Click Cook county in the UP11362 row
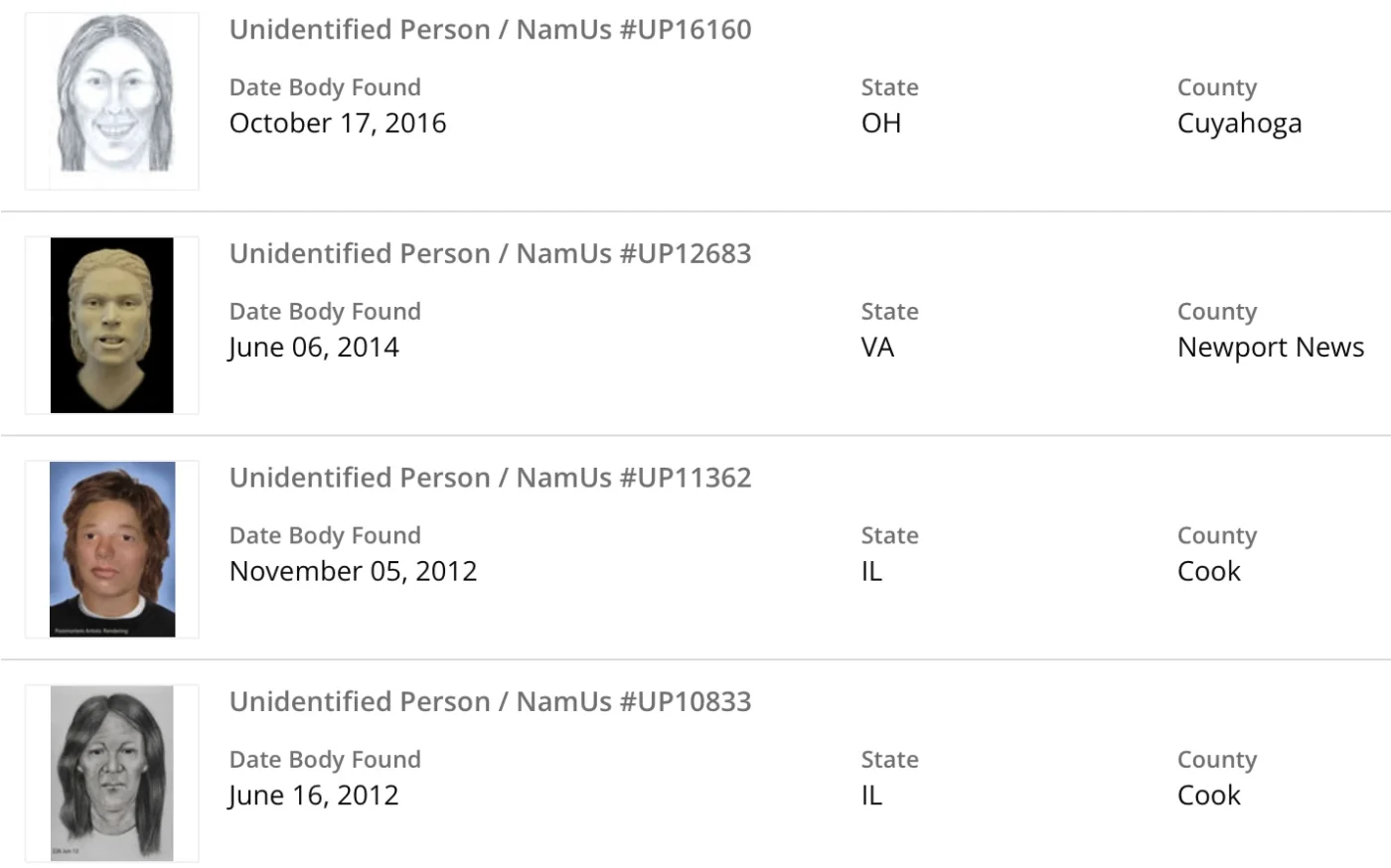Screen dimensions: 1391x868 pyautogui.click(x=1209, y=571)
